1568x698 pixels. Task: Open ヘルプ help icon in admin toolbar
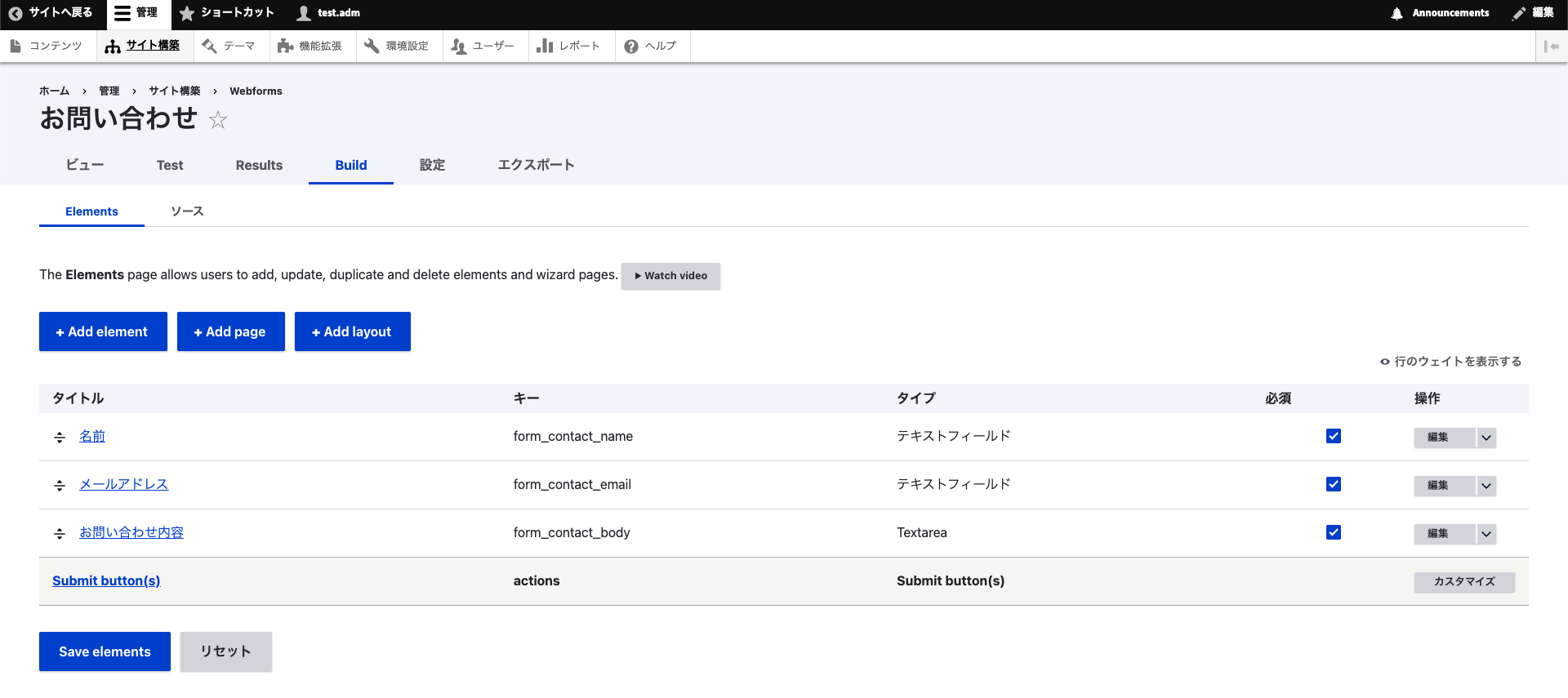pos(631,47)
